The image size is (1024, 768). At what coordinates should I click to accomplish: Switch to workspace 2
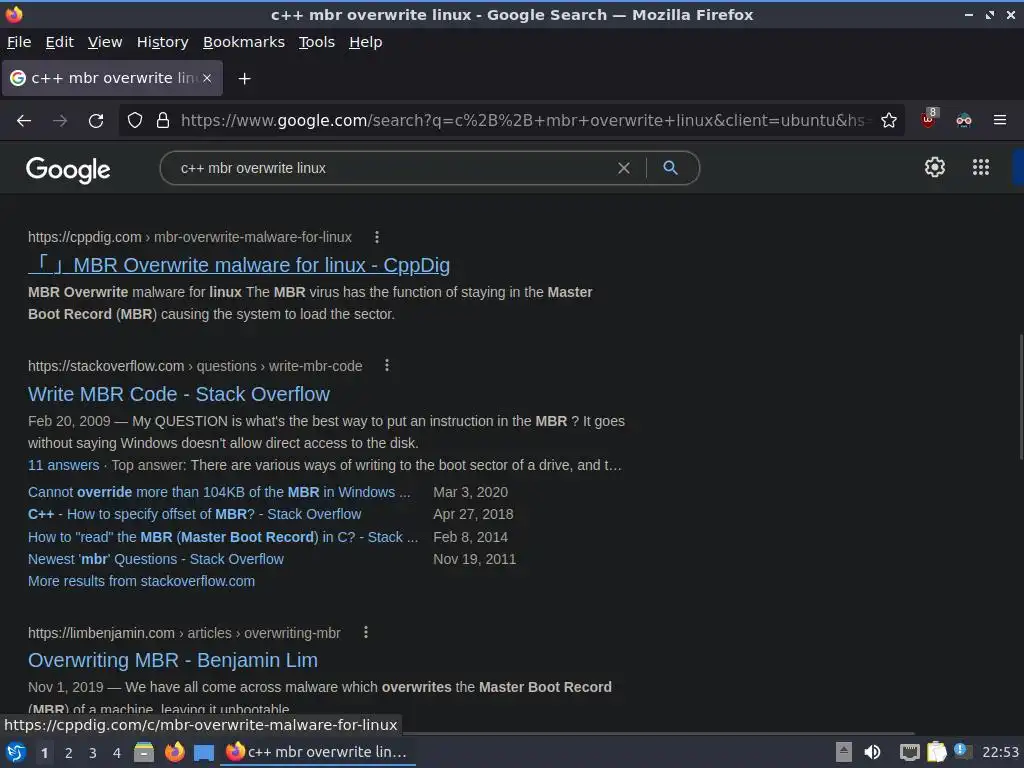click(69, 753)
